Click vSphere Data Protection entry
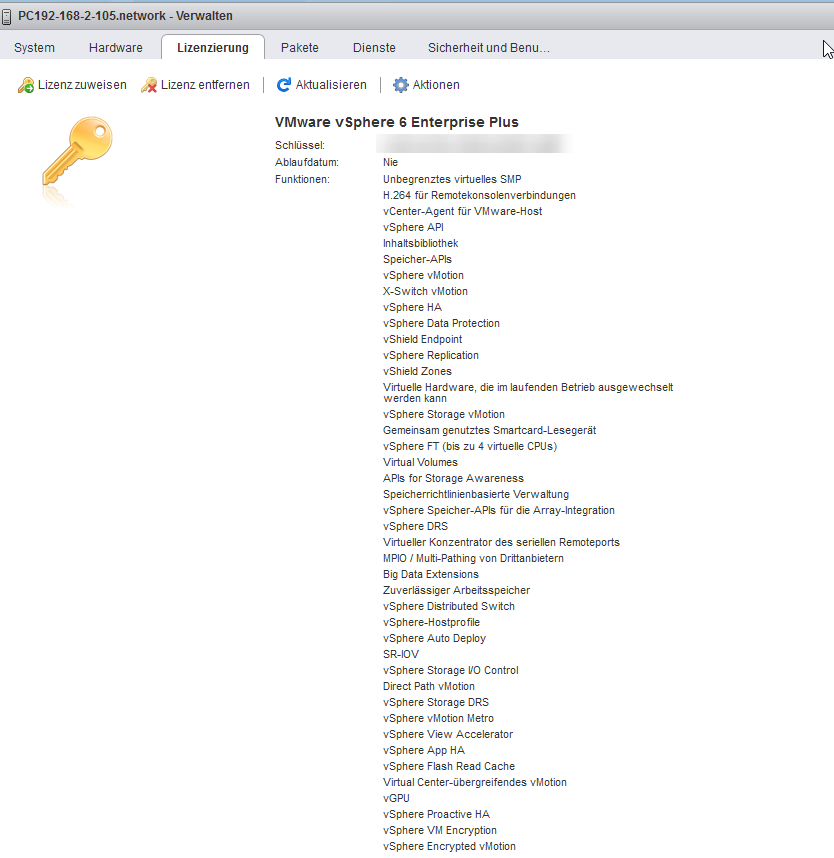 tap(441, 323)
